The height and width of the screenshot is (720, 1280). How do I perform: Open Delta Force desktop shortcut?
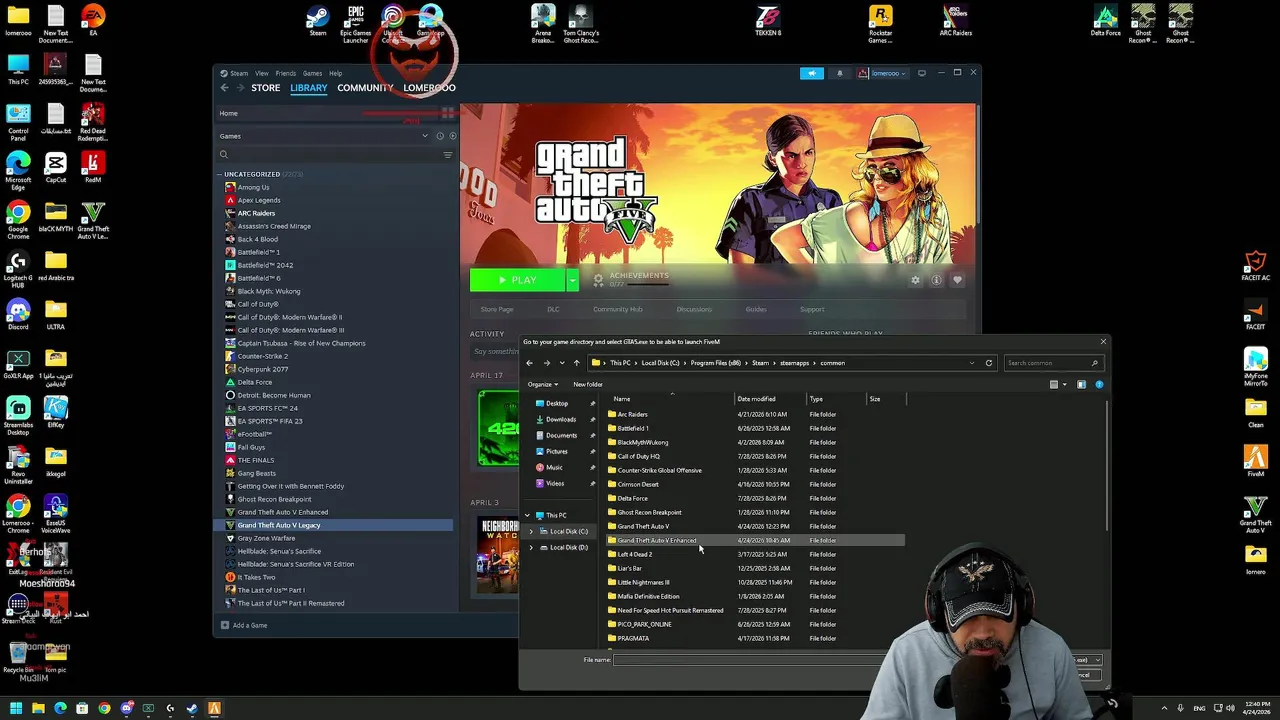click(x=1105, y=20)
